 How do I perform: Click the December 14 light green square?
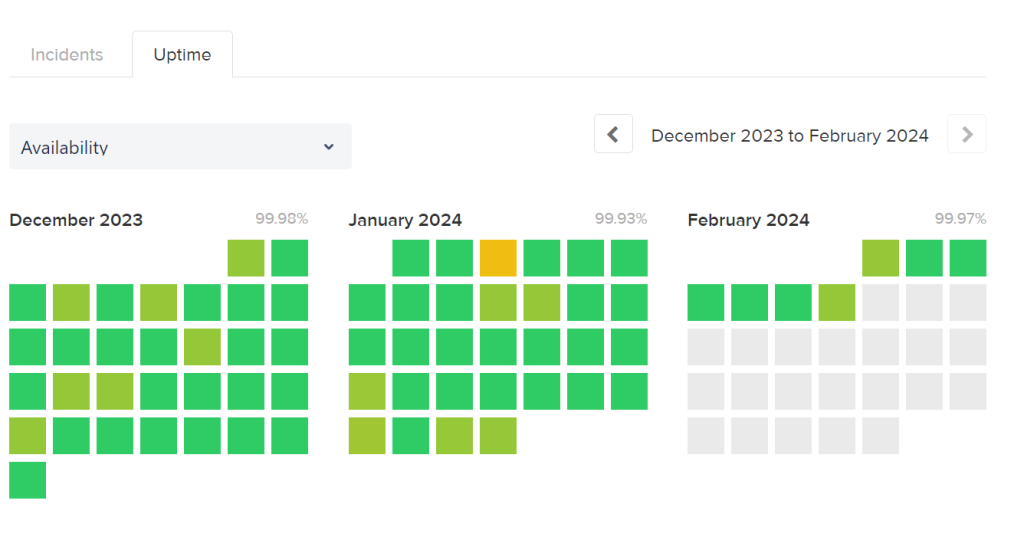click(202, 347)
